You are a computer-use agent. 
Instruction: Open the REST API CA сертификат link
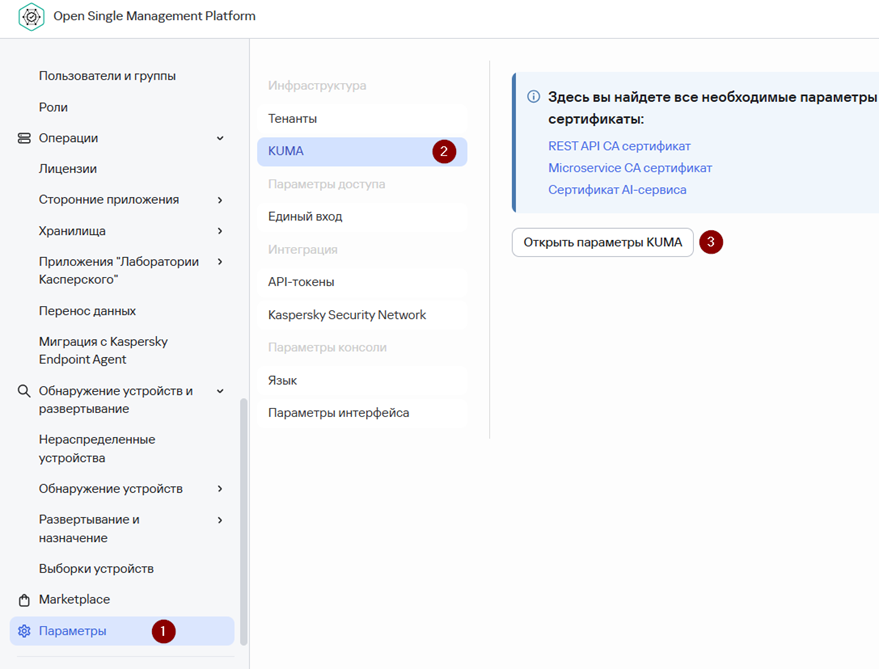[619, 146]
